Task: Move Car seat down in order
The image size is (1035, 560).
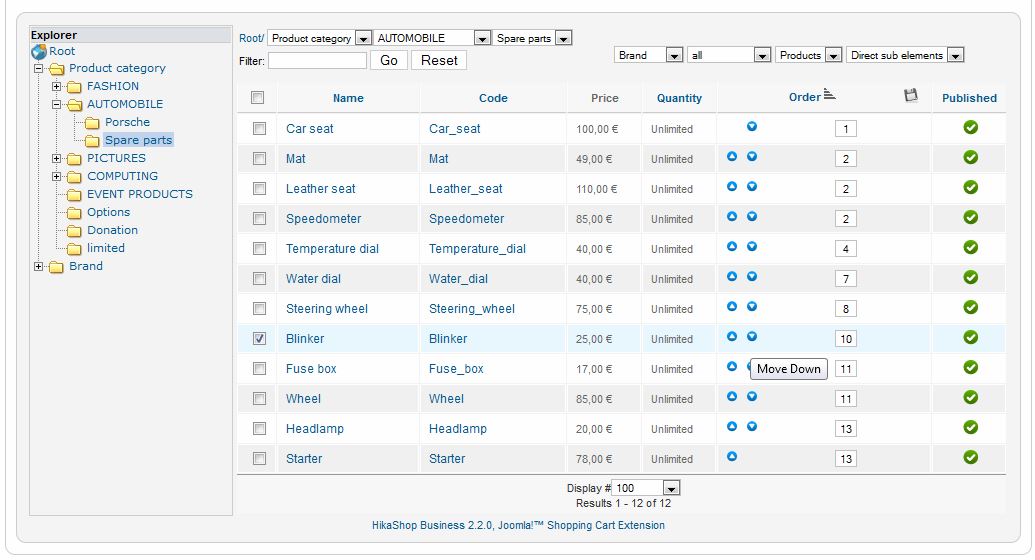Action: click(x=752, y=126)
